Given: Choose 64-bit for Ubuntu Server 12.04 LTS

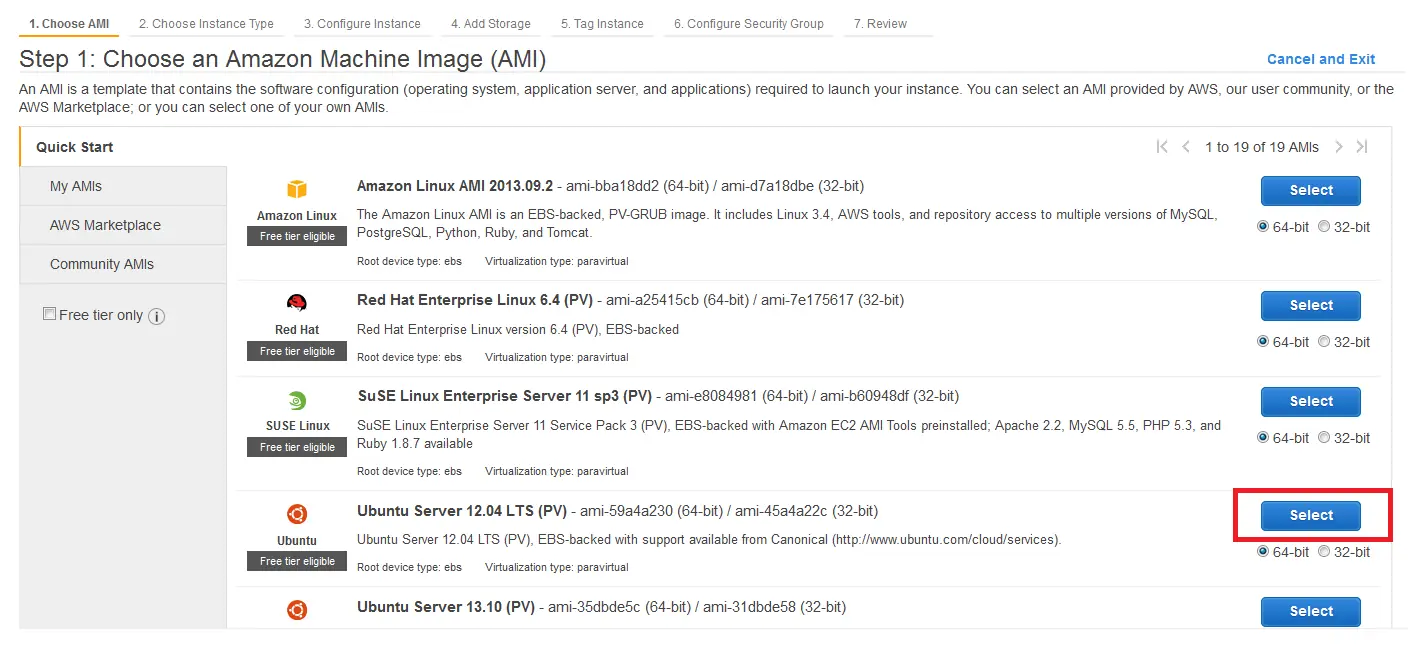Looking at the screenshot, I should click(1263, 552).
